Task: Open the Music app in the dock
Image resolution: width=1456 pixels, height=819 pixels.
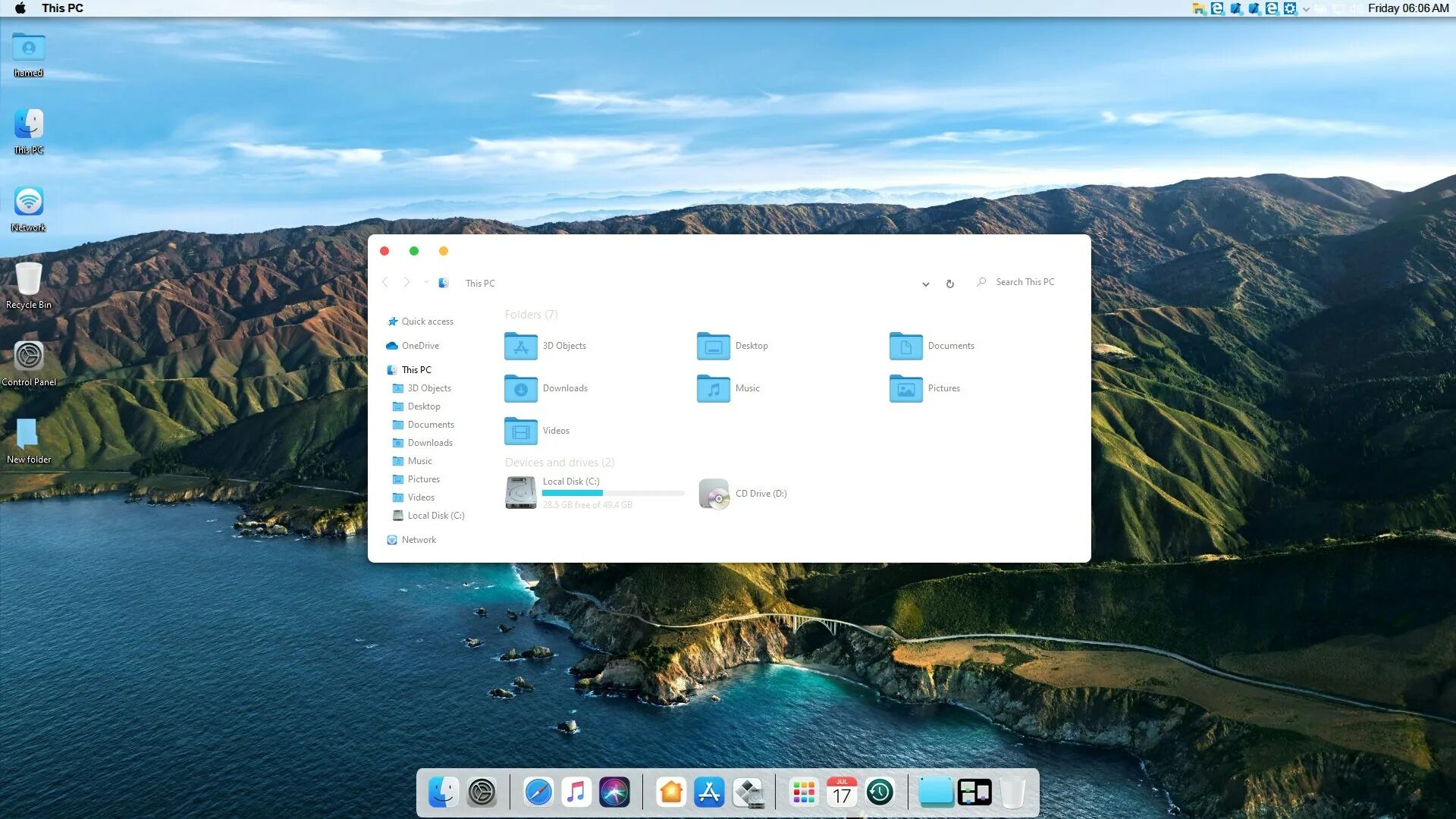Action: tap(576, 792)
